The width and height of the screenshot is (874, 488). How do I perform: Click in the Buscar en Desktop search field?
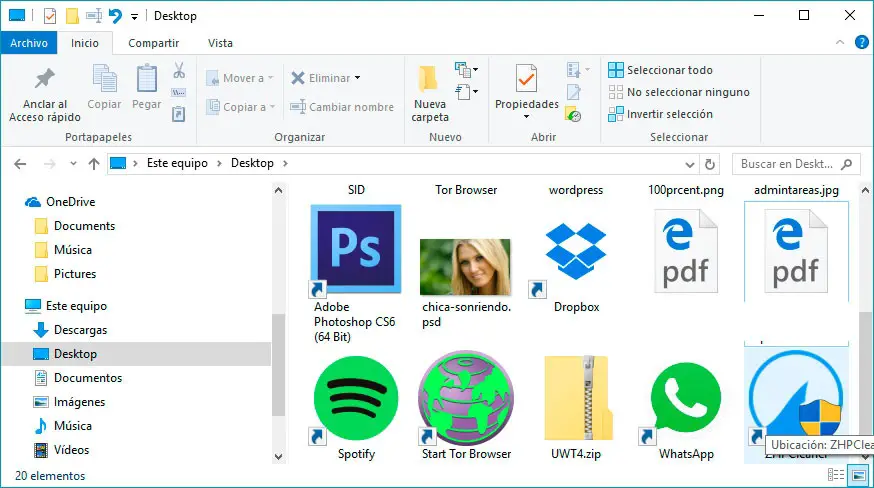point(795,164)
